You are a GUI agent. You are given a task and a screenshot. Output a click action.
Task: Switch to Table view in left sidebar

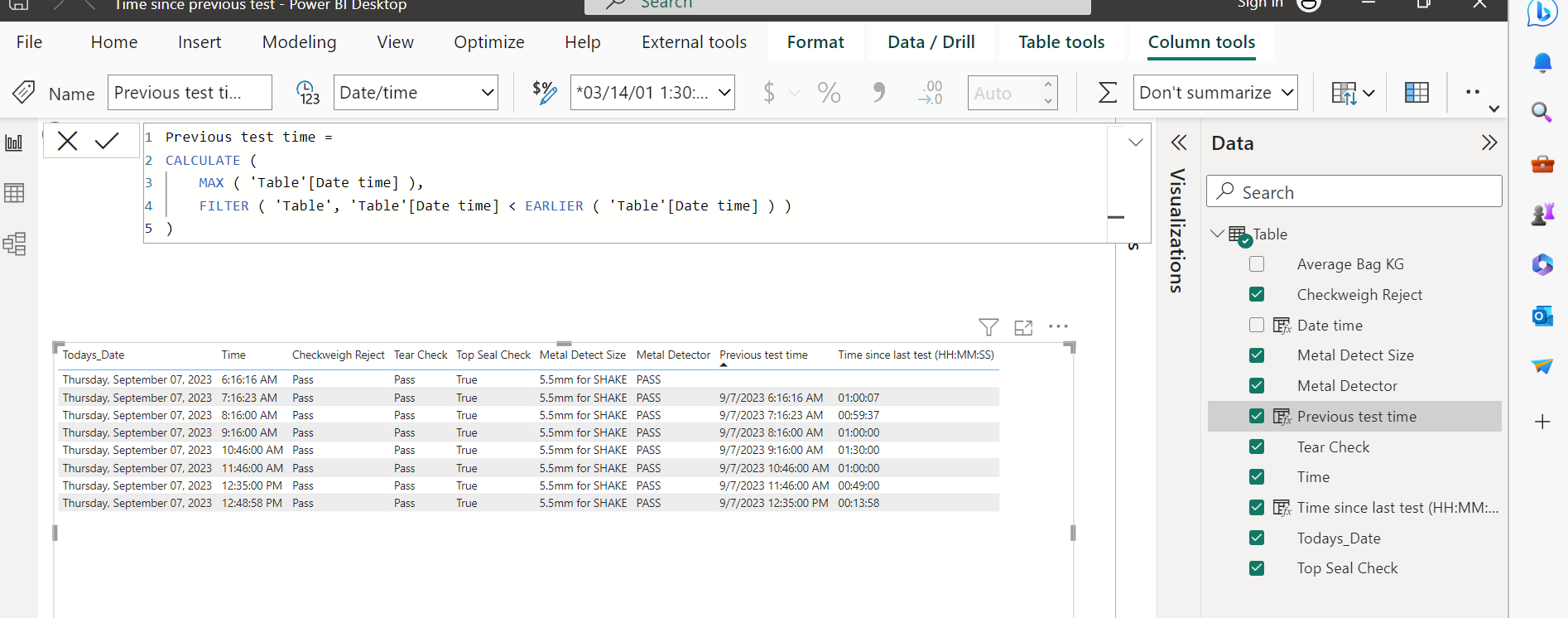(x=14, y=193)
